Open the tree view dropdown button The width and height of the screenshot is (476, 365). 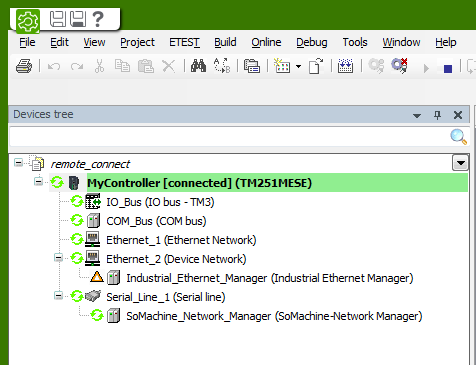(x=460, y=163)
